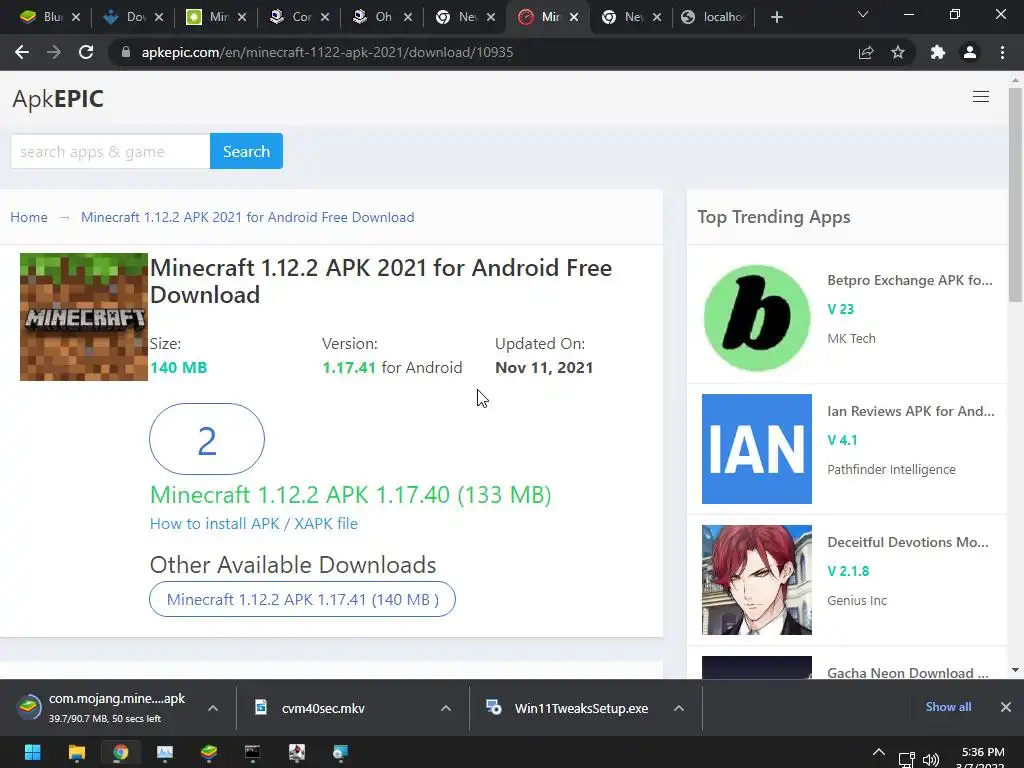This screenshot has width=1024, height=768.
Task: Click the Minecraft 1.12.2 APK breadcrumb link
Action: pos(248,217)
